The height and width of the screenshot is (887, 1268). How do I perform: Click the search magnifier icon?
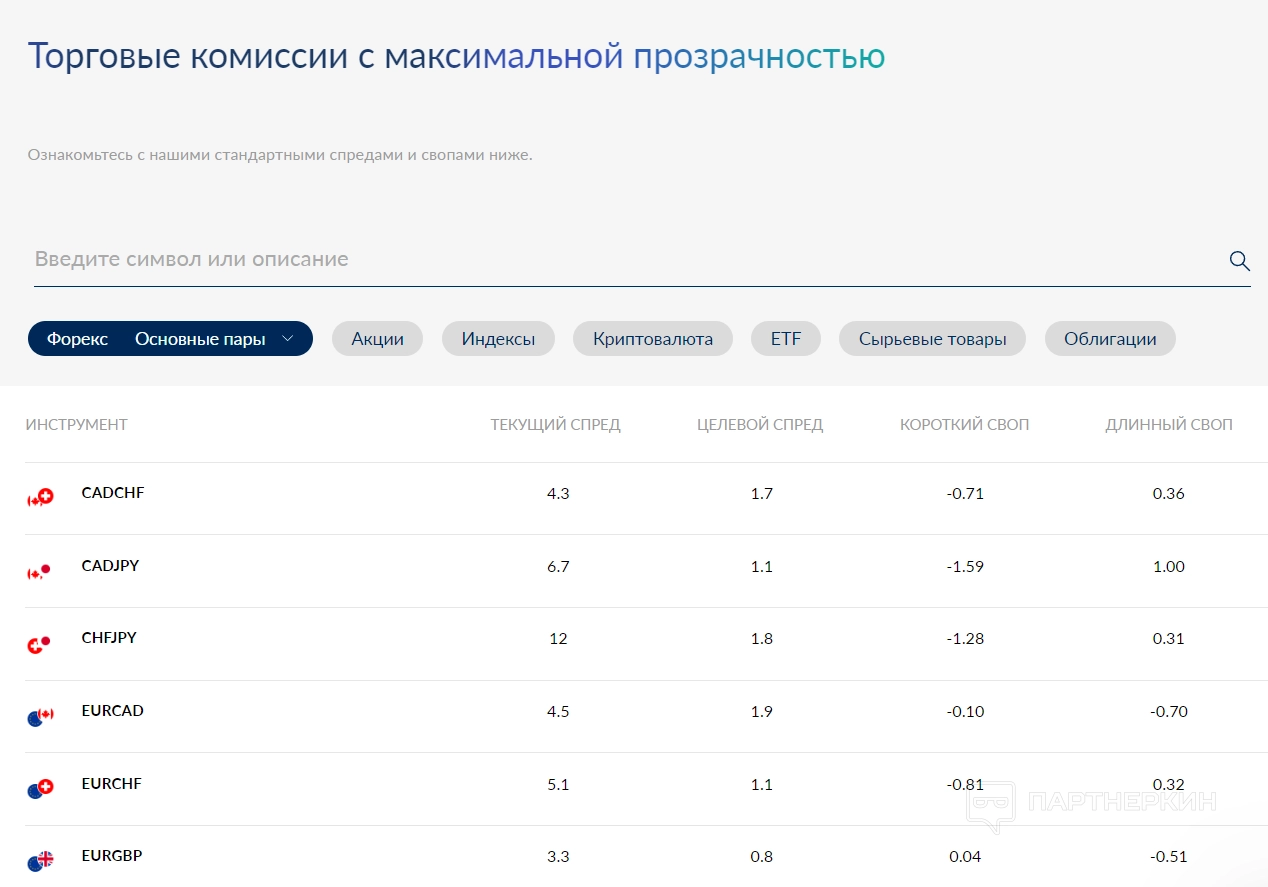pos(1239,261)
